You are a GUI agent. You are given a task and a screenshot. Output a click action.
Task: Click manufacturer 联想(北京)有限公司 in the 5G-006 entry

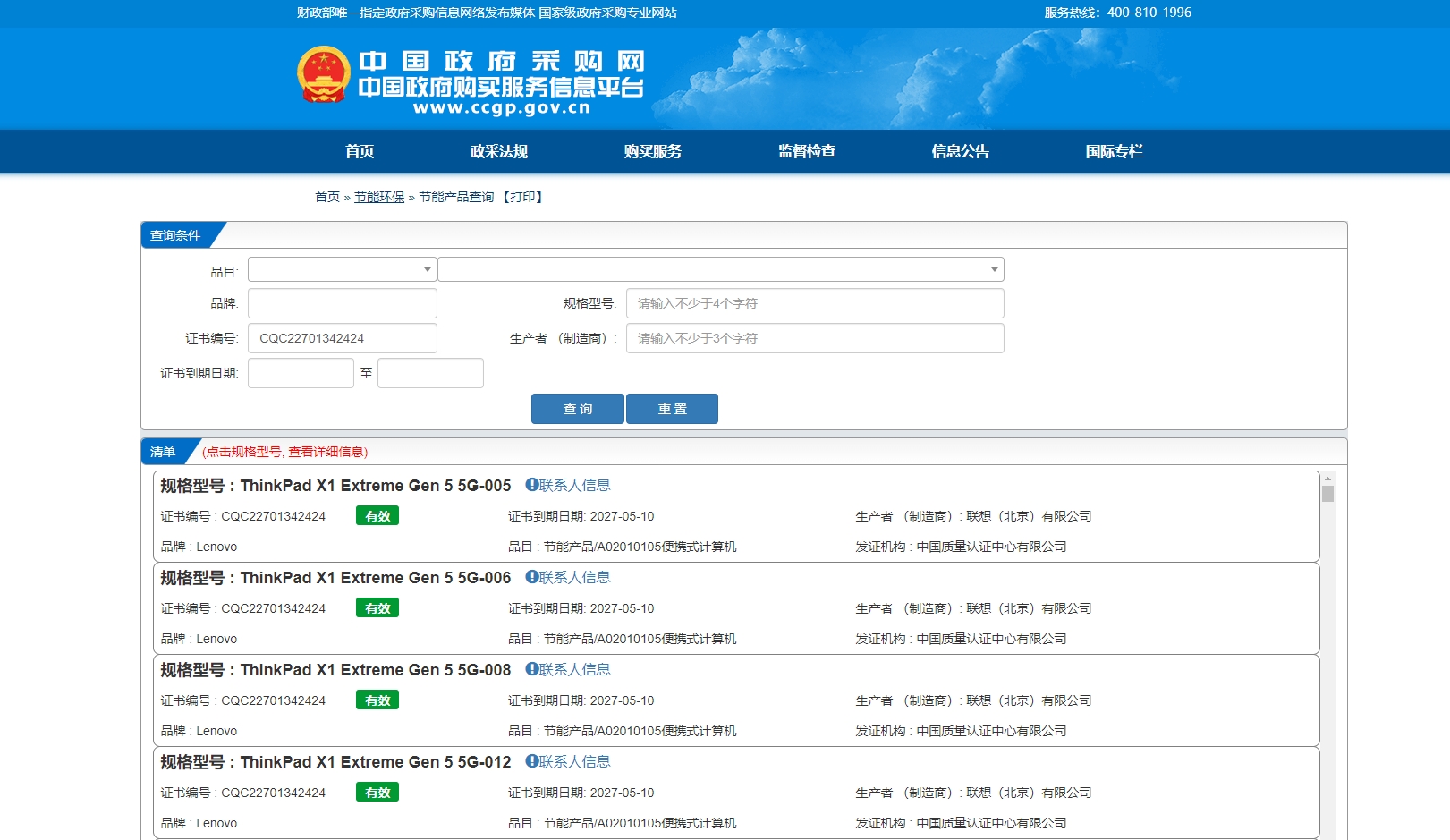click(1029, 608)
